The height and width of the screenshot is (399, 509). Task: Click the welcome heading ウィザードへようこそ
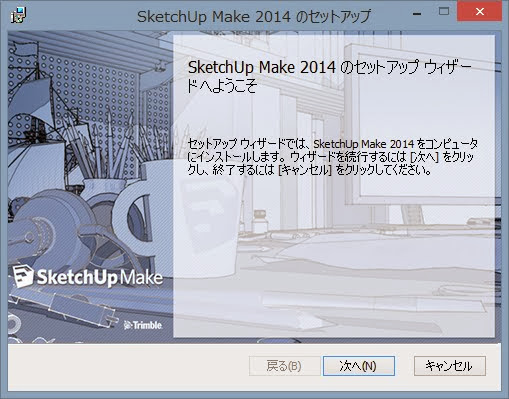(330, 77)
